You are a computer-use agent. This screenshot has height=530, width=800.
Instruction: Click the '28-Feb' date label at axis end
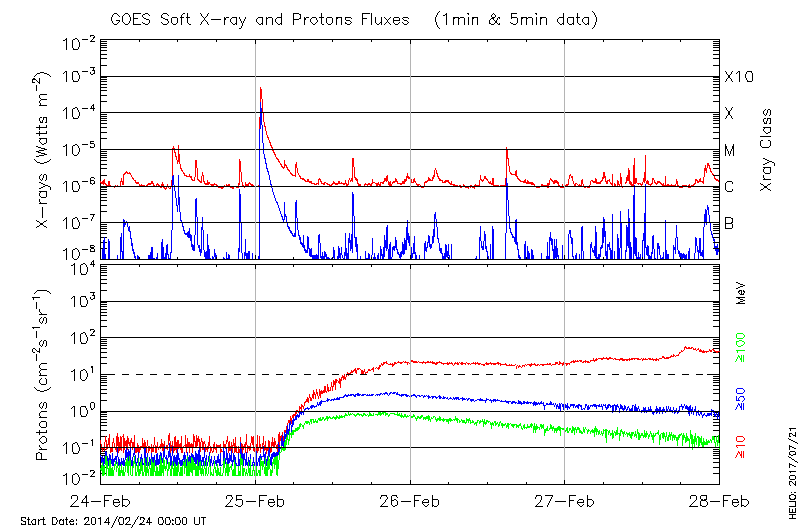(719, 499)
